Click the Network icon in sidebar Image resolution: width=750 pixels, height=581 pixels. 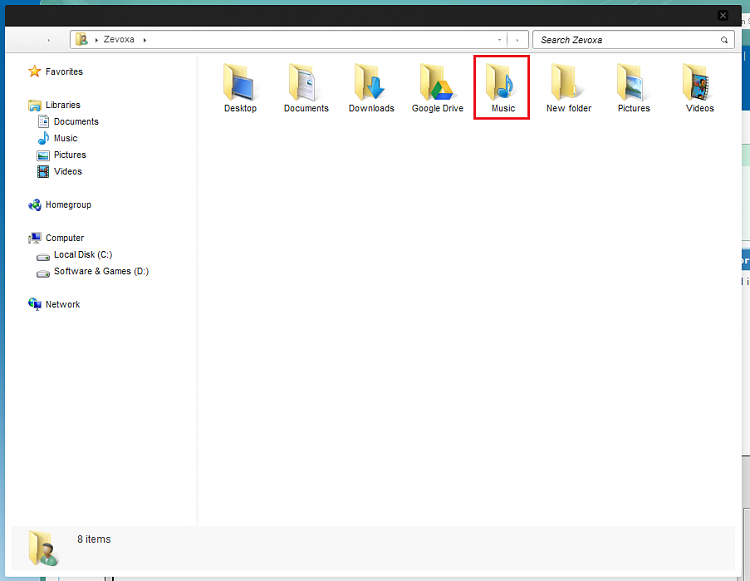(34, 304)
